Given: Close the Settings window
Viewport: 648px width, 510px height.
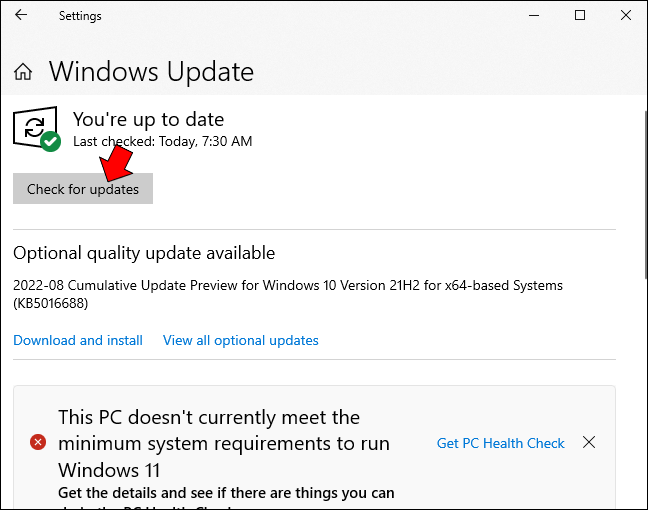Looking at the screenshot, I should (626, 15).
